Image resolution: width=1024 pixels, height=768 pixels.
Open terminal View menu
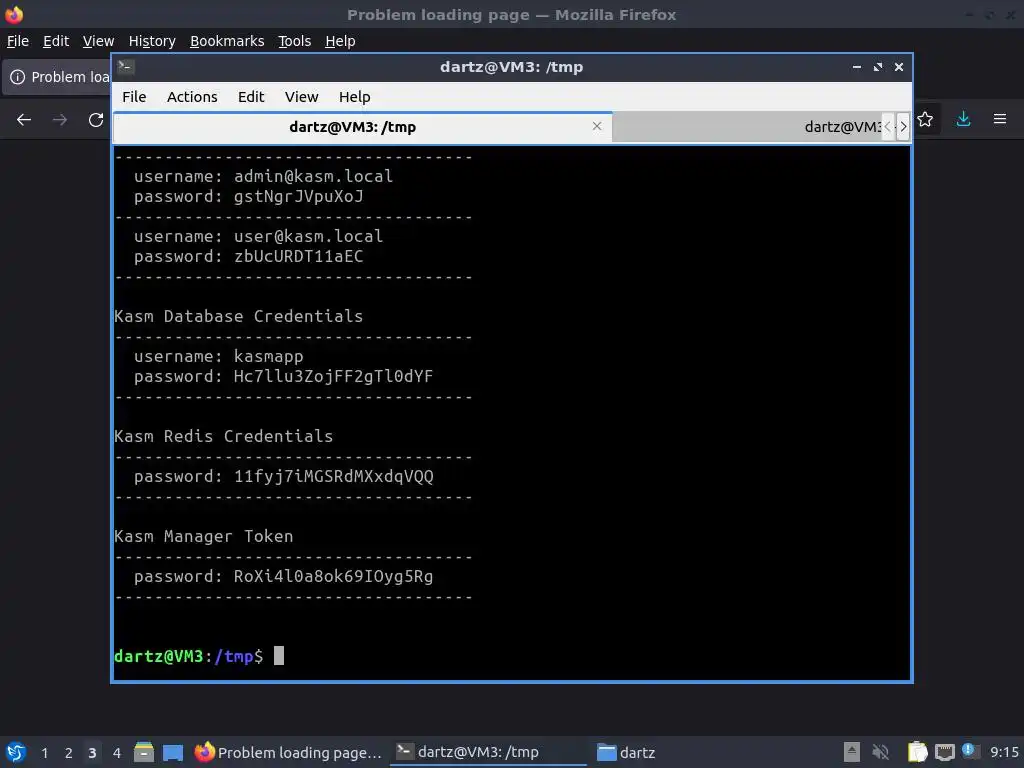(302, 97)
